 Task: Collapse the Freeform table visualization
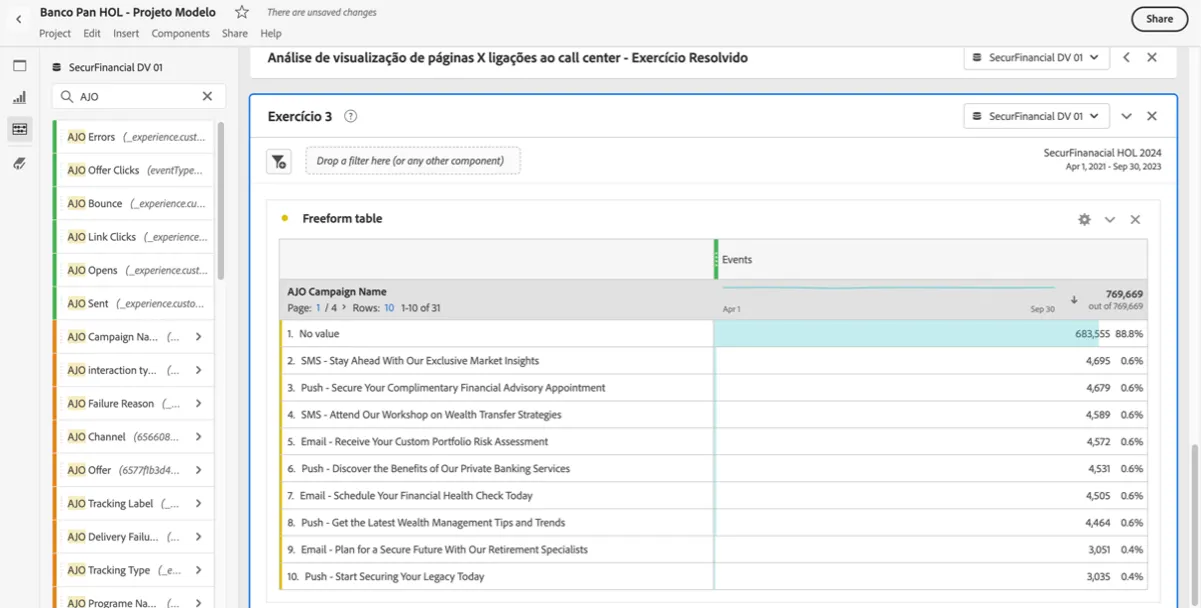(1109, 219)
